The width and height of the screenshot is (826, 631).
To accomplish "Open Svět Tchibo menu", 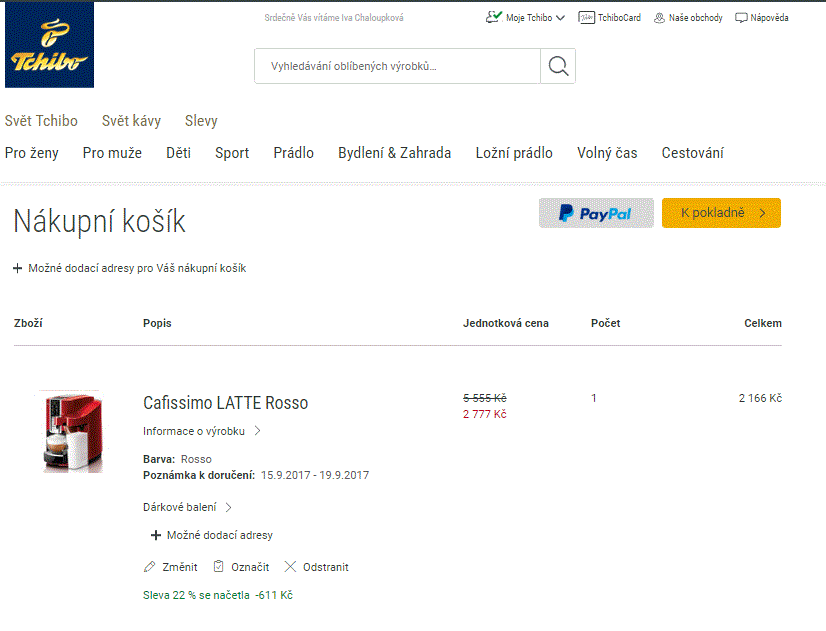I will (41, 121).
